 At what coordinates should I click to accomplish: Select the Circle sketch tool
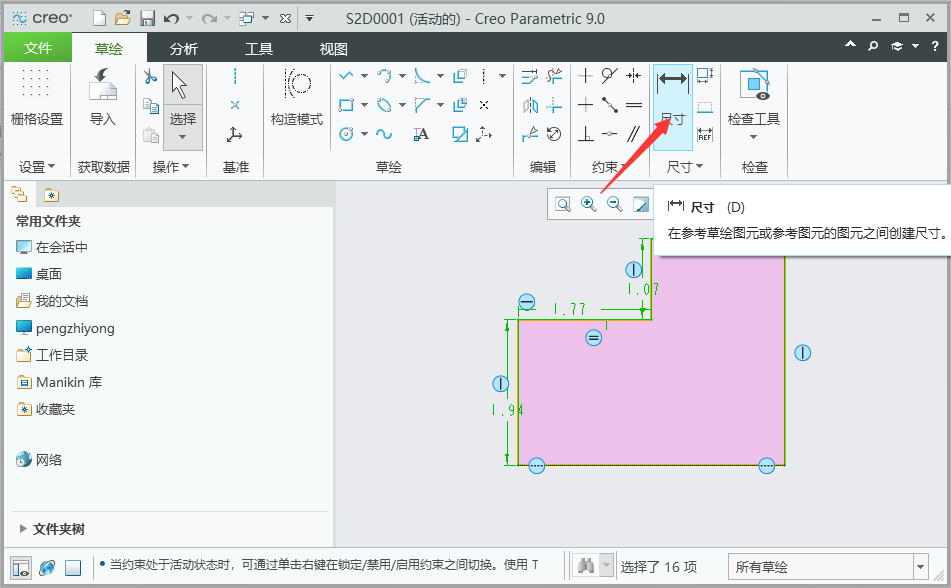(x=346, y=134)
